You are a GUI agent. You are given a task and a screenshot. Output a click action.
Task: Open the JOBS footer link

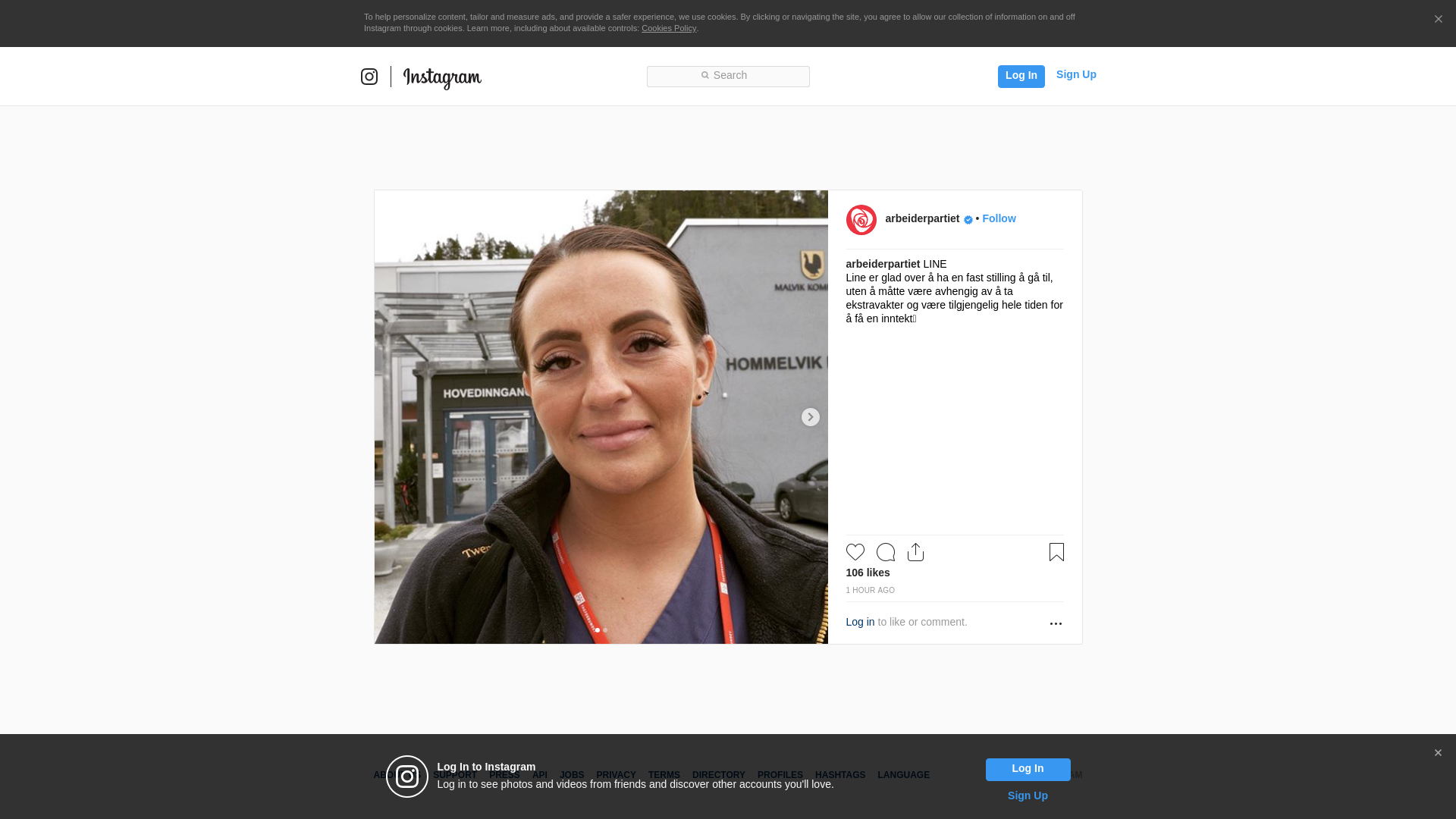coord(572,775)
